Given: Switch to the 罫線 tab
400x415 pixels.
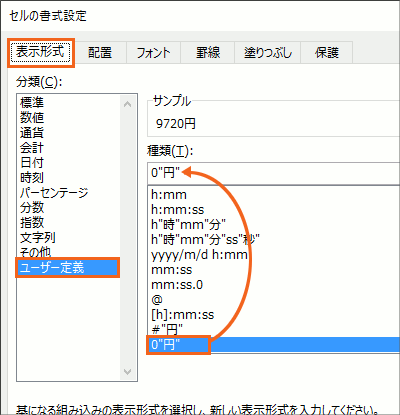Looking at the screenshot, I should point(208,53).
